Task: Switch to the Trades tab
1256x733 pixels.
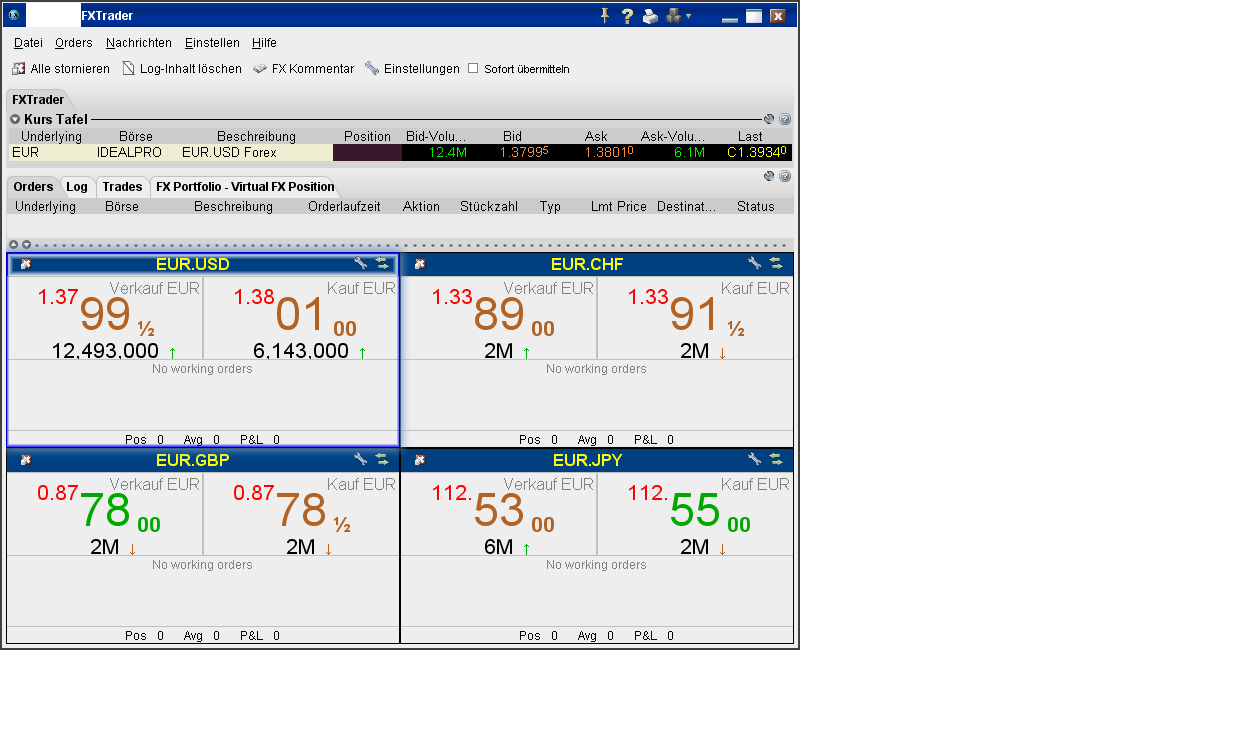Action: tap(122, 187)
